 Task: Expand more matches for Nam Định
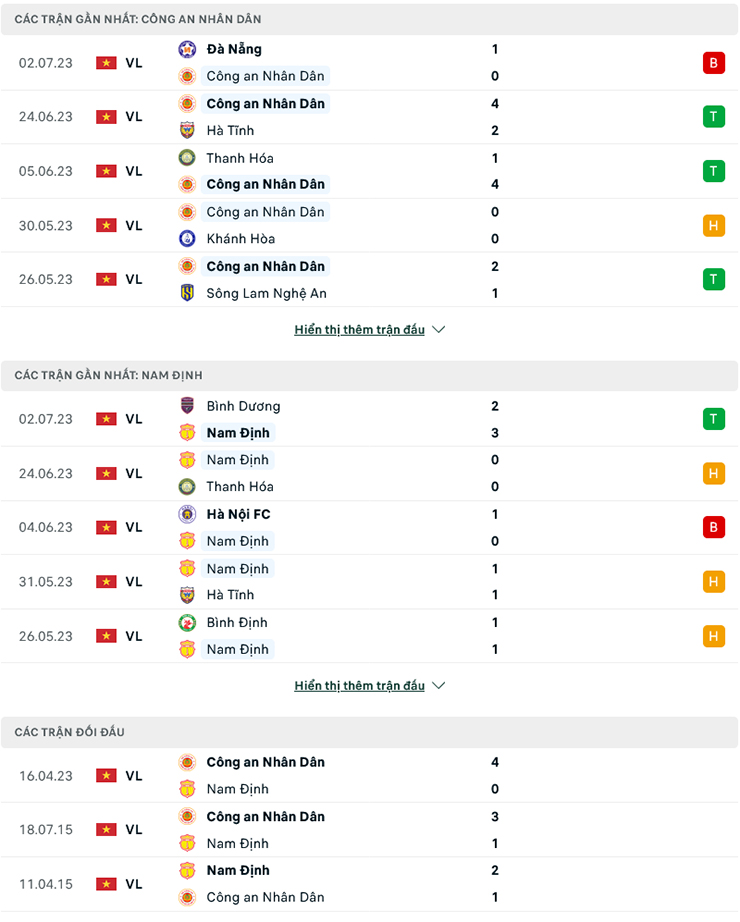click(359, 686)
